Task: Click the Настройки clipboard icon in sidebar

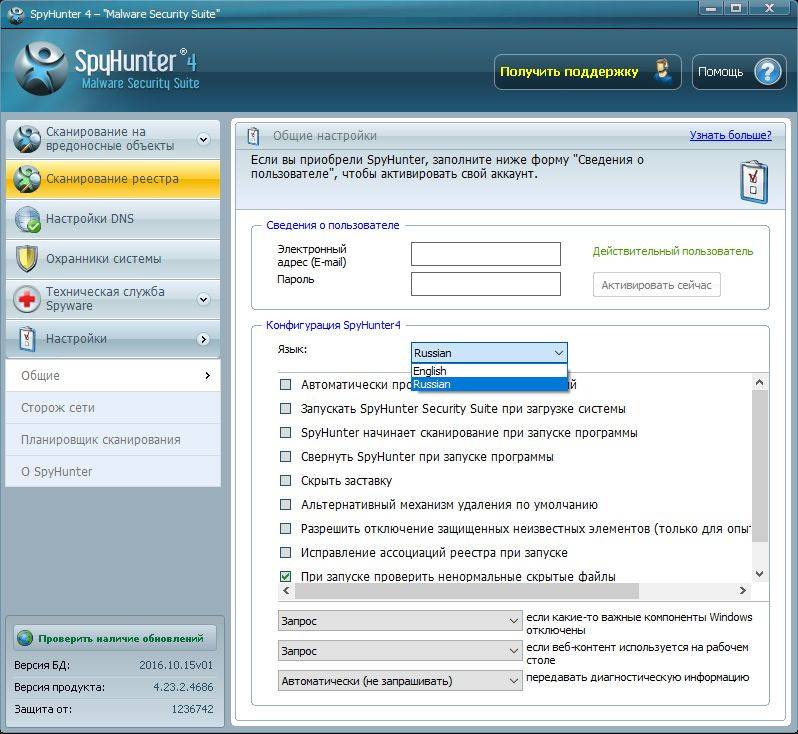Action: pos(27,339)
